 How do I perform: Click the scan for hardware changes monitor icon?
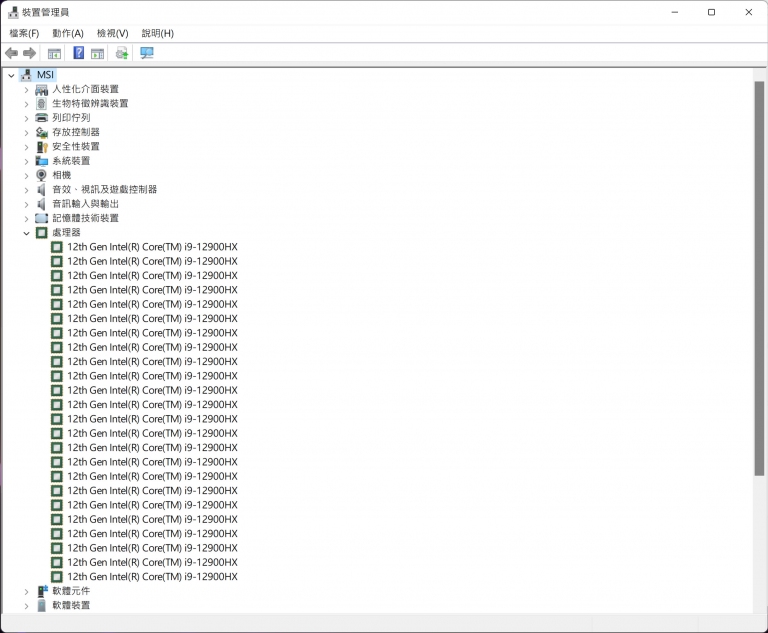[x=147, y=53]
